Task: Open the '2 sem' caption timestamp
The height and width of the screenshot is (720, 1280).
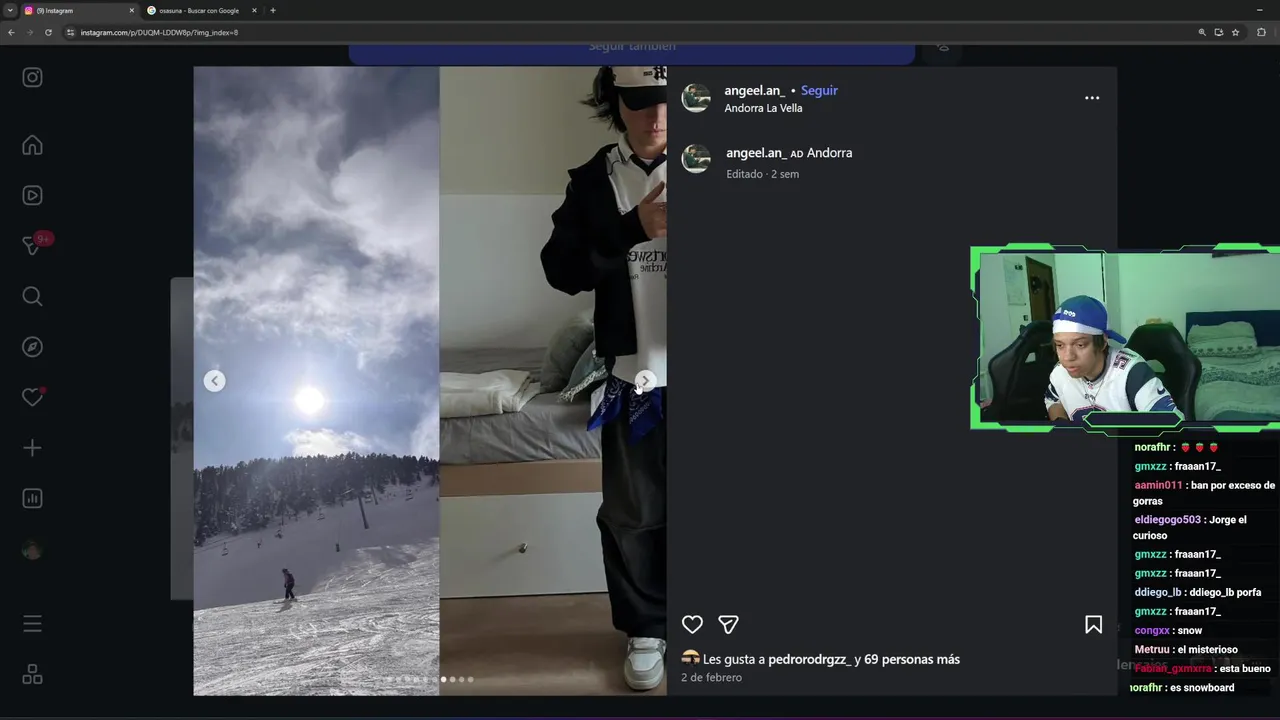Action: [x=785, y=174]
